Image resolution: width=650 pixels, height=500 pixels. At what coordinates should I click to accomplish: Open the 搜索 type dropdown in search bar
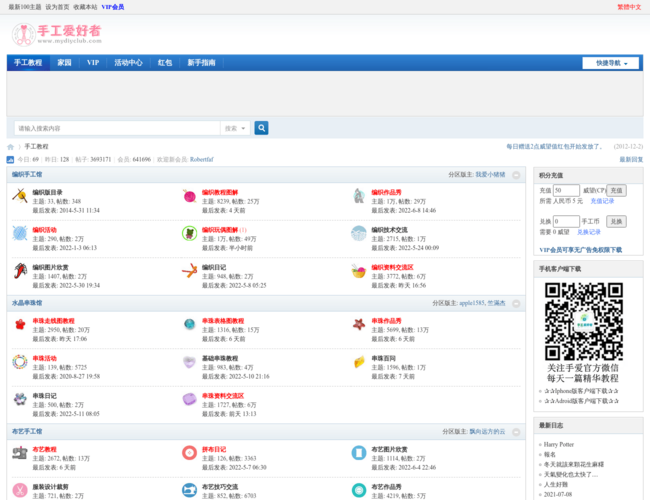click(x=235, y=128)
